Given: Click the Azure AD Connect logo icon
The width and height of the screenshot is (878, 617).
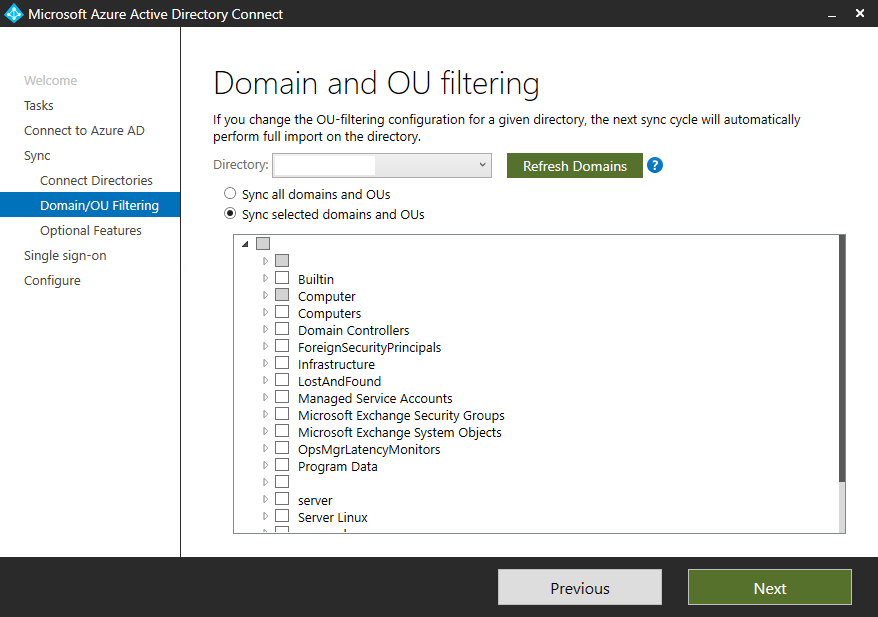Looking at the screenshot, I should 13,13.
